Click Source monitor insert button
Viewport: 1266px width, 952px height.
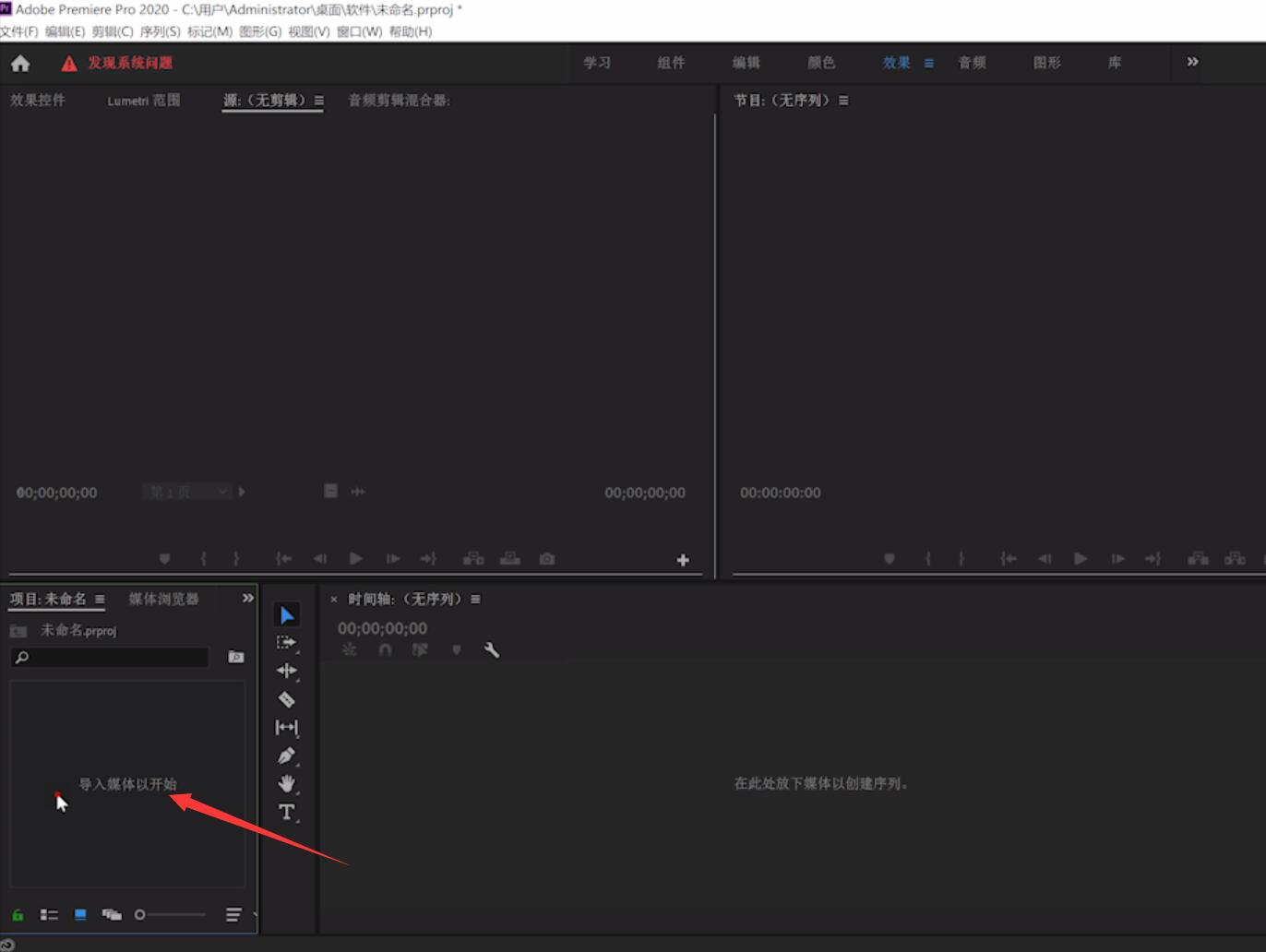[473, 559]
